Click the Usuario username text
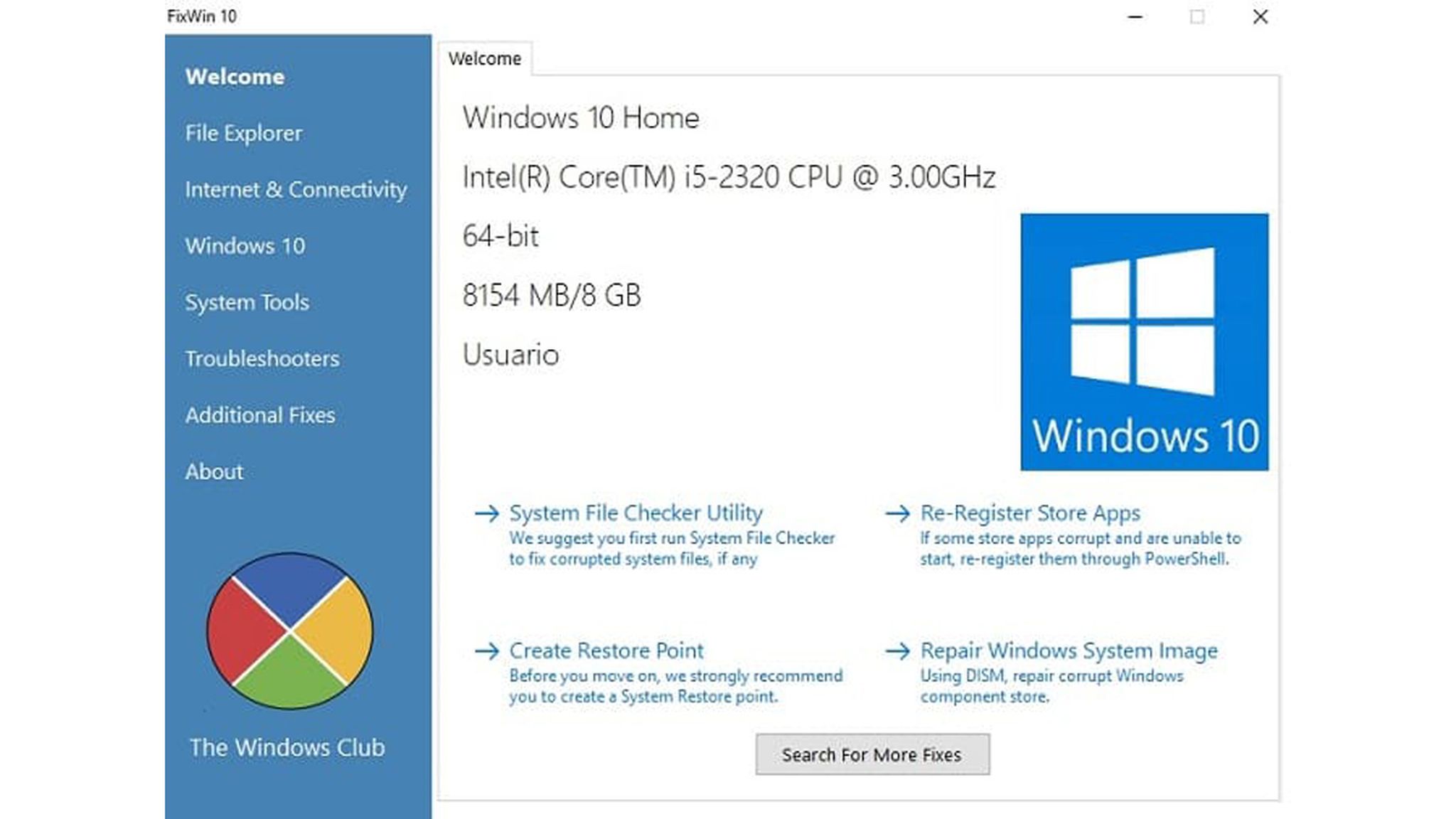Image resolution: width=1456 pixels, height=819 pixels. (510, 355)
